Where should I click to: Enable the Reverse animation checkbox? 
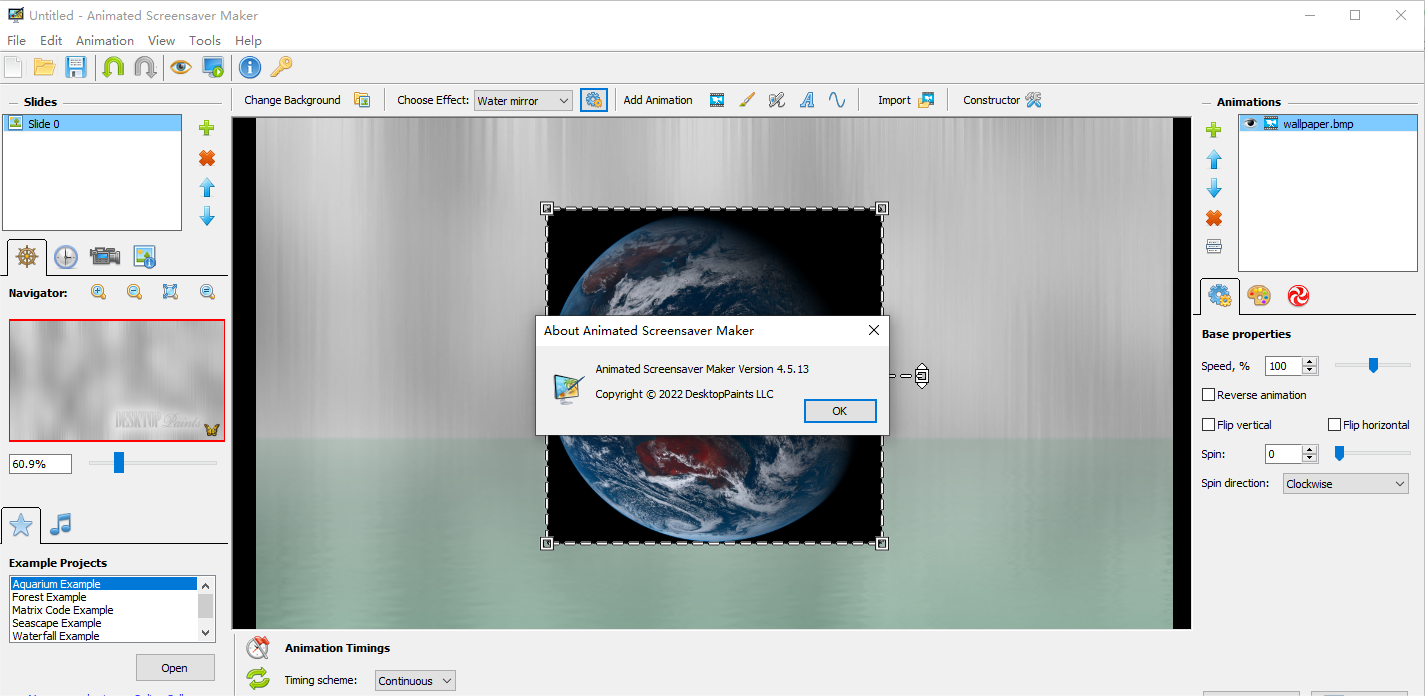[x=1209, y=395]
